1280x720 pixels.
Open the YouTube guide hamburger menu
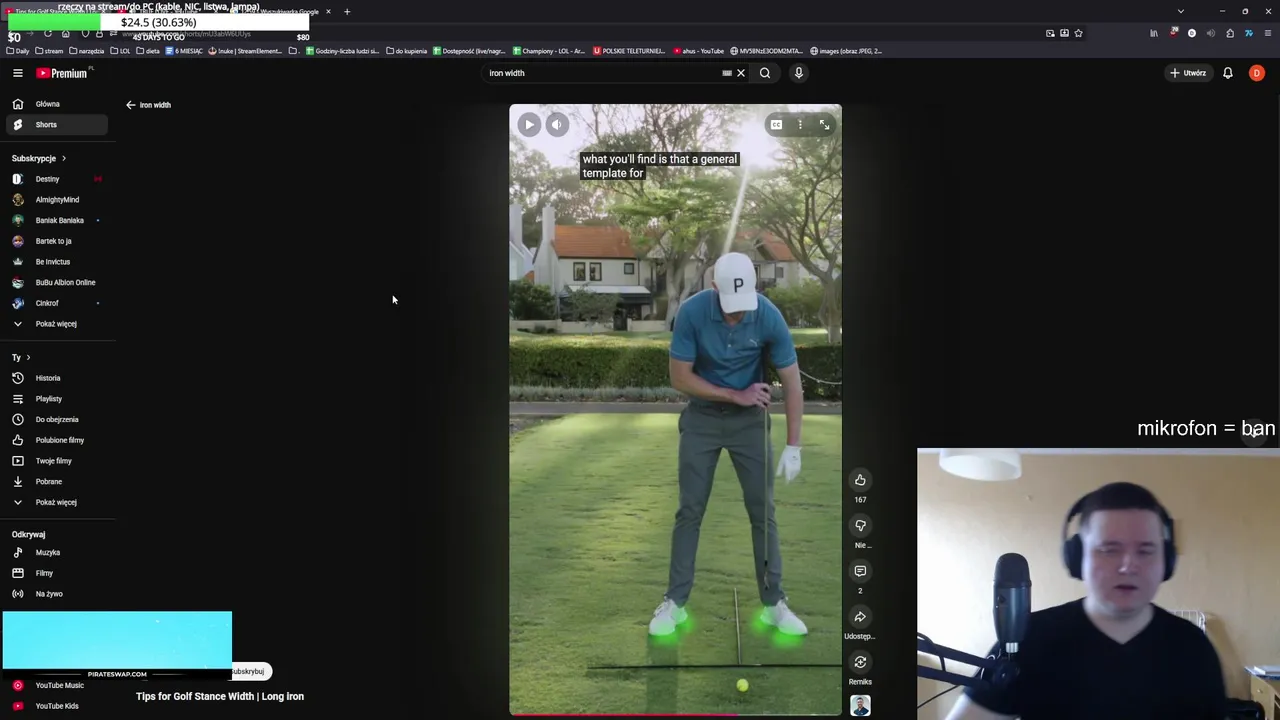pos(17,73)
